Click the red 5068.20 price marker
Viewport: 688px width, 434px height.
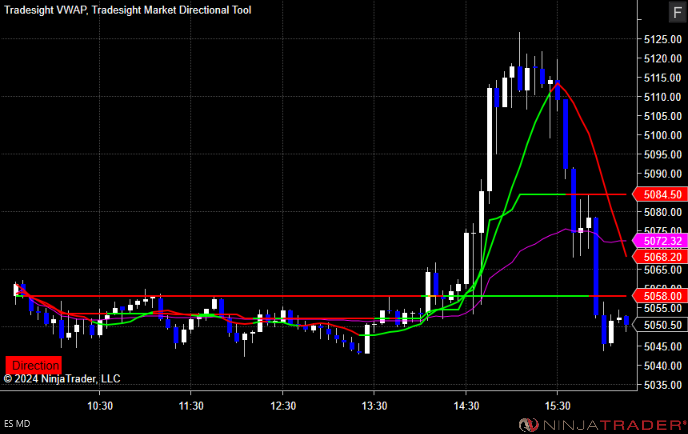click(659, 257)
